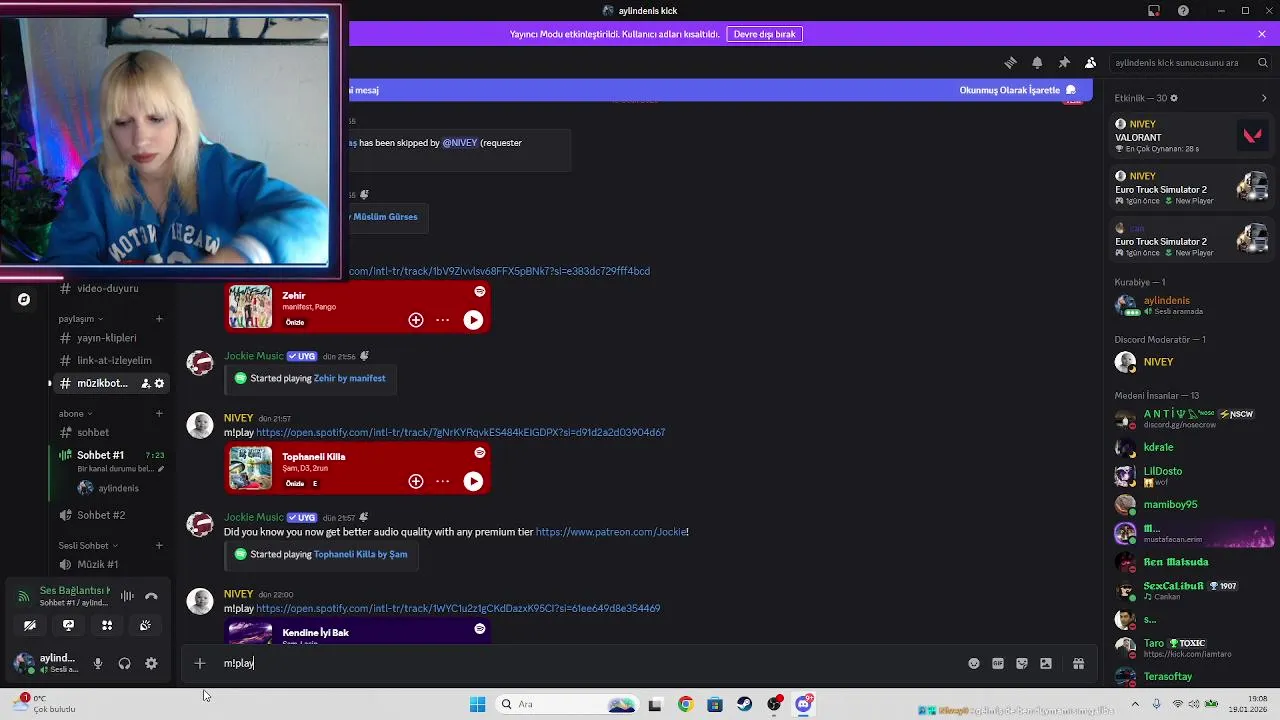This screenshot has width=1280, height=720.
Task: Start an activity icon
Action: coord(107,625)
